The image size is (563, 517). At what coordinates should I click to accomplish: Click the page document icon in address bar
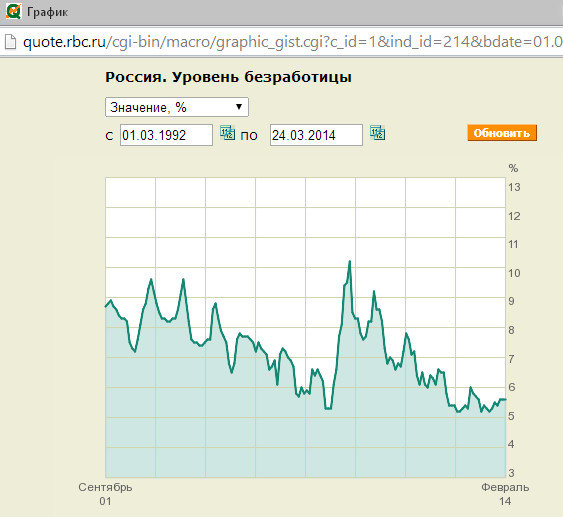click(10, 42)
